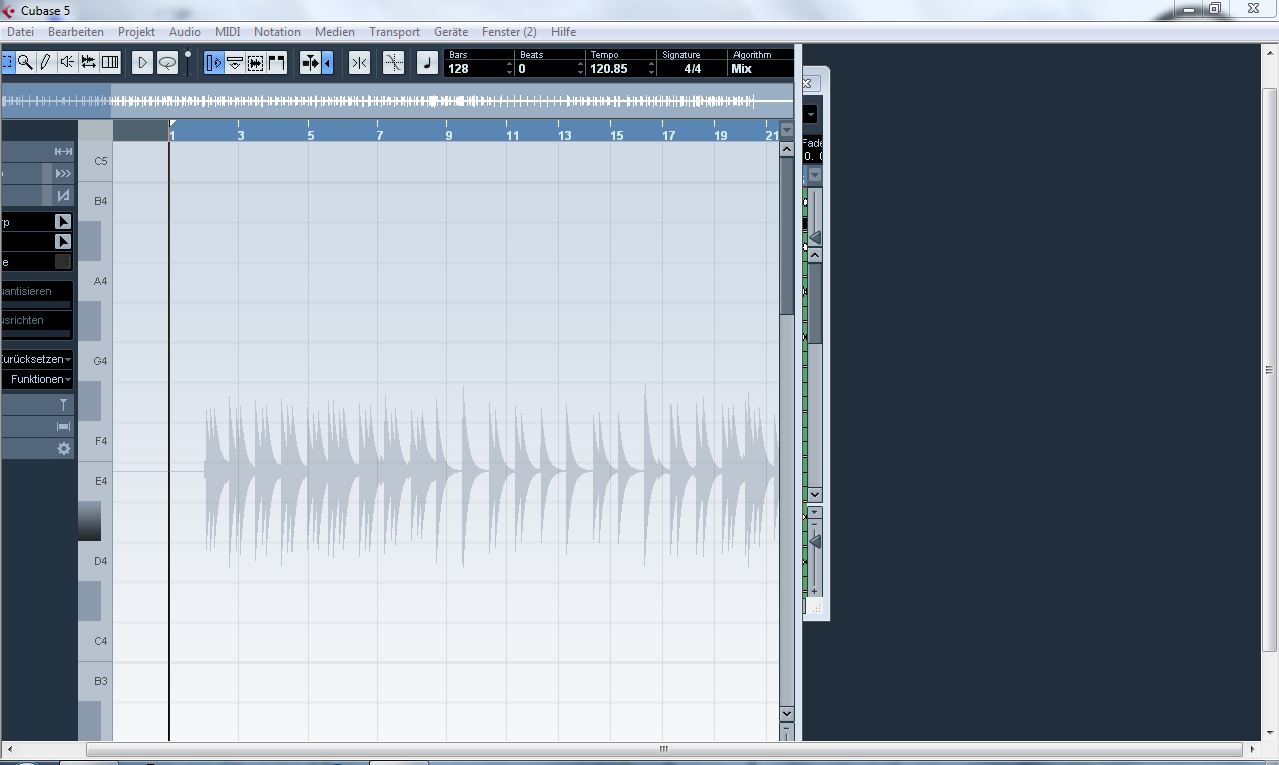
Task: Open the Hilfe menu
Action: point(563,32)
